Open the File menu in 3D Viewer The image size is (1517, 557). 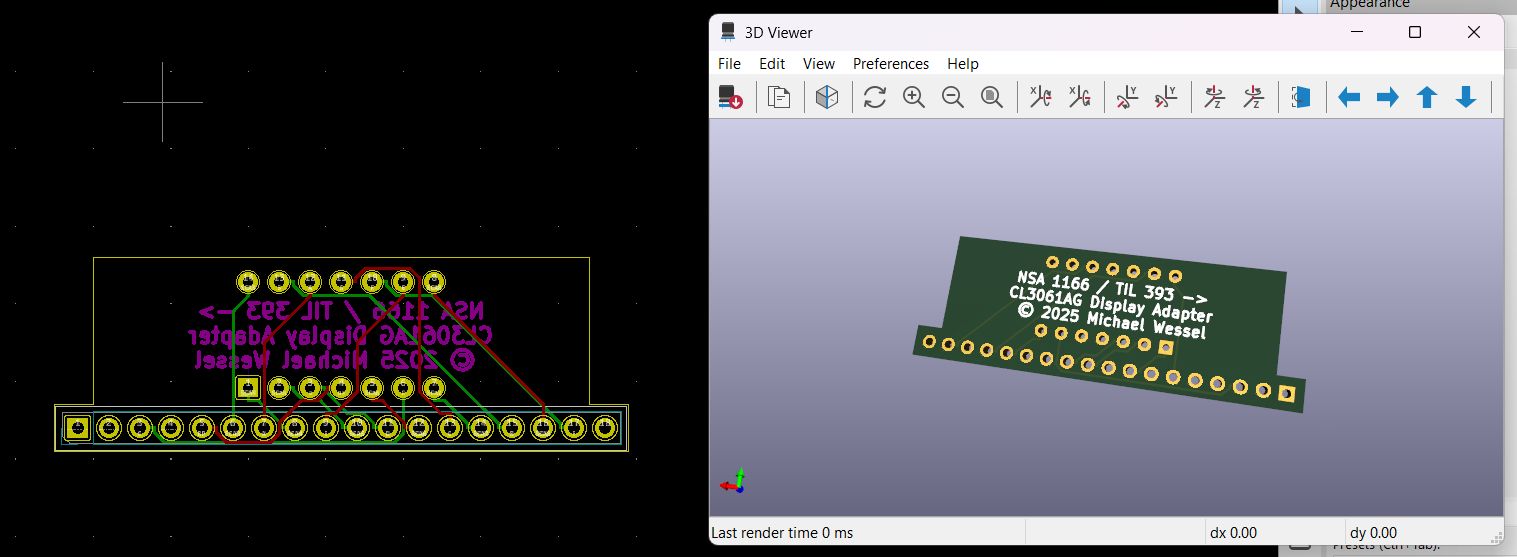[x=729, y=63]
